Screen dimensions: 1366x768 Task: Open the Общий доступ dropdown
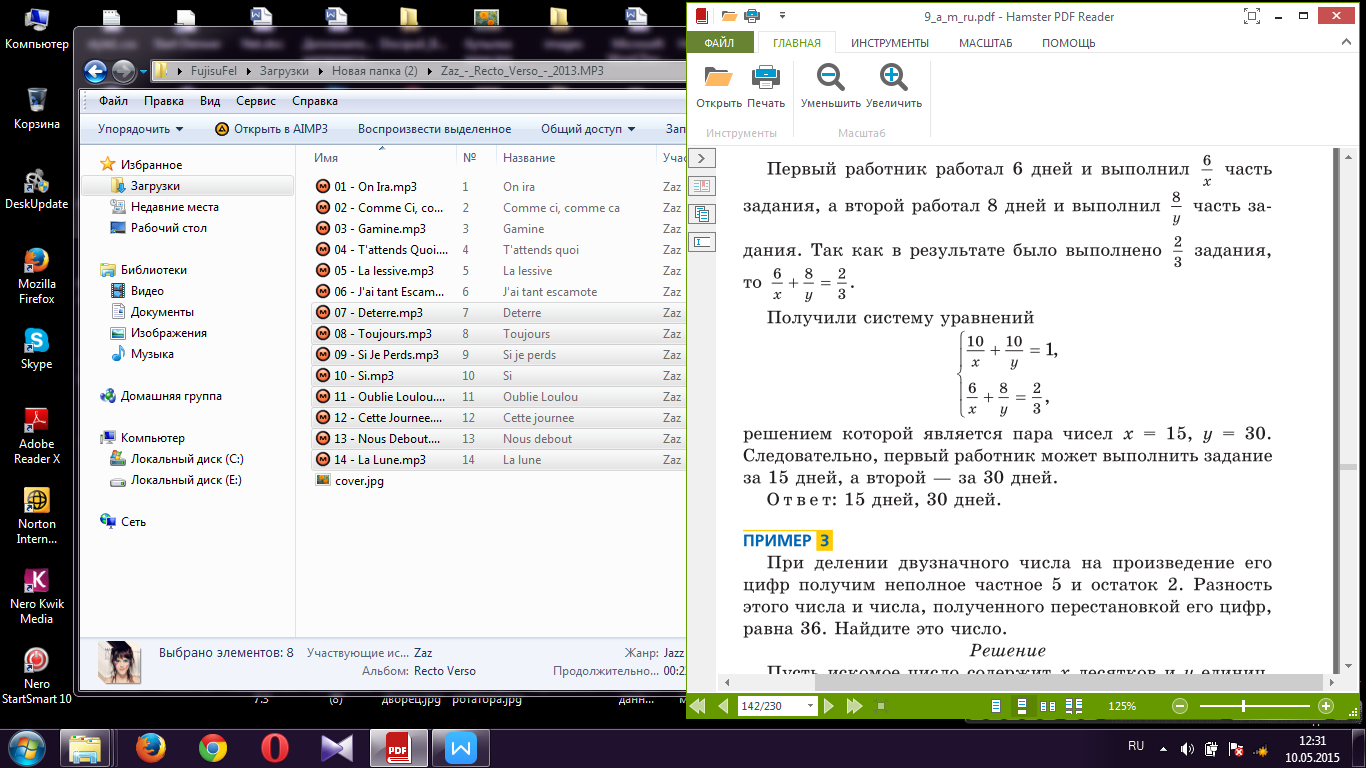coord(588,129)
